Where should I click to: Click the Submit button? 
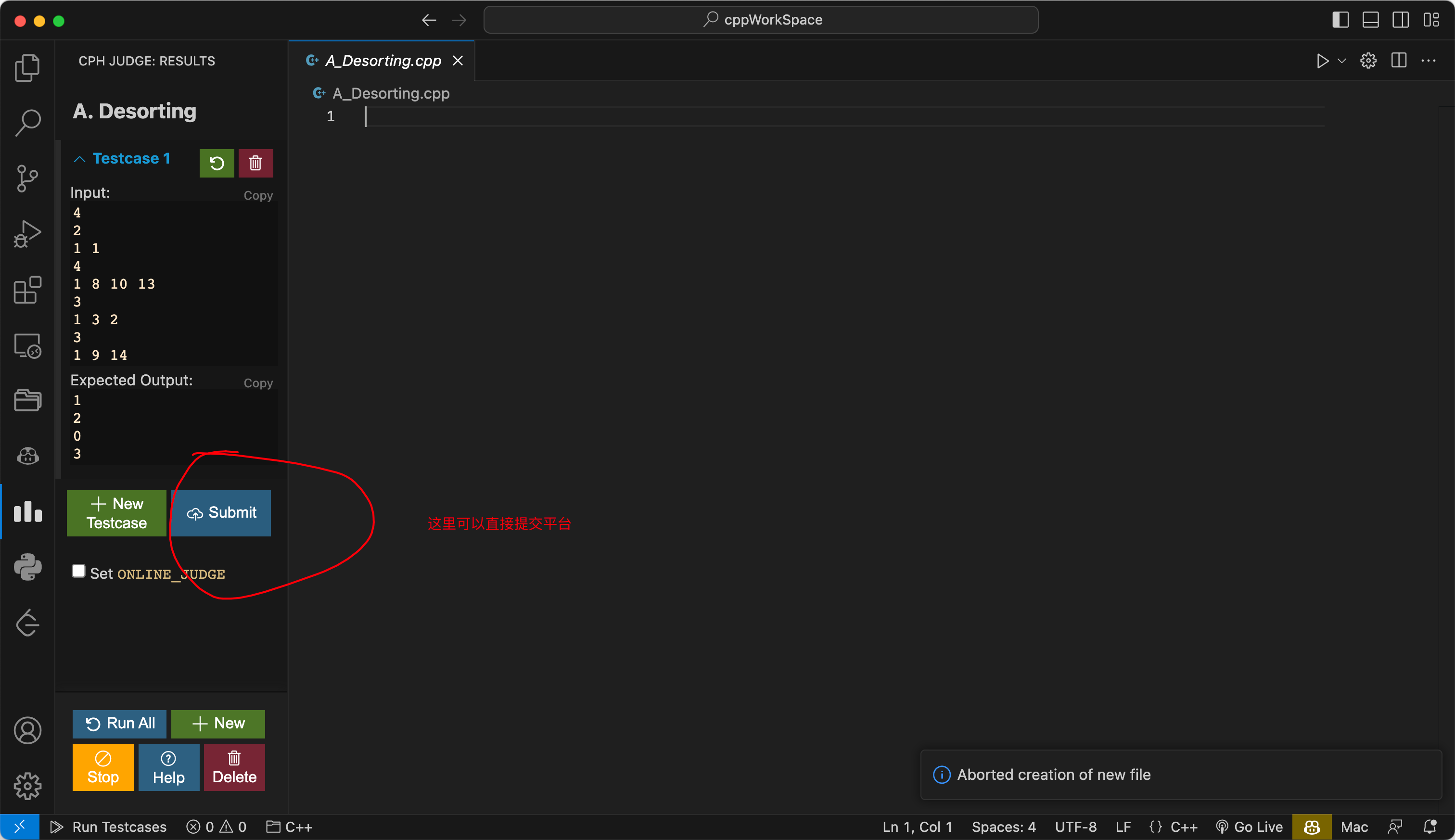tap(221, 513)
